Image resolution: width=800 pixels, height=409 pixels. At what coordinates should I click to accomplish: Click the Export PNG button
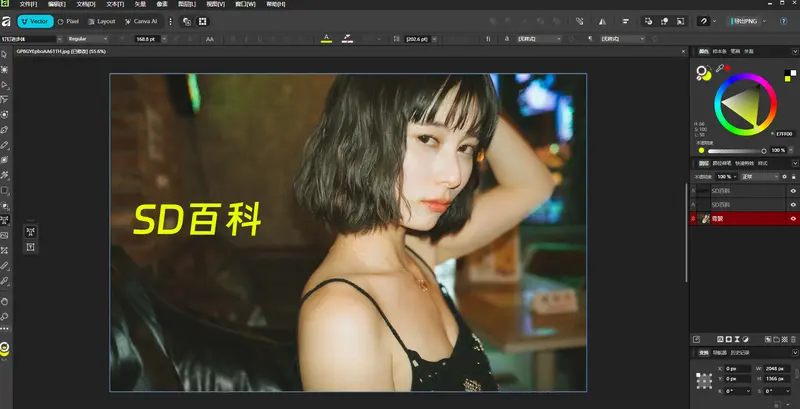tap(744, 21)
